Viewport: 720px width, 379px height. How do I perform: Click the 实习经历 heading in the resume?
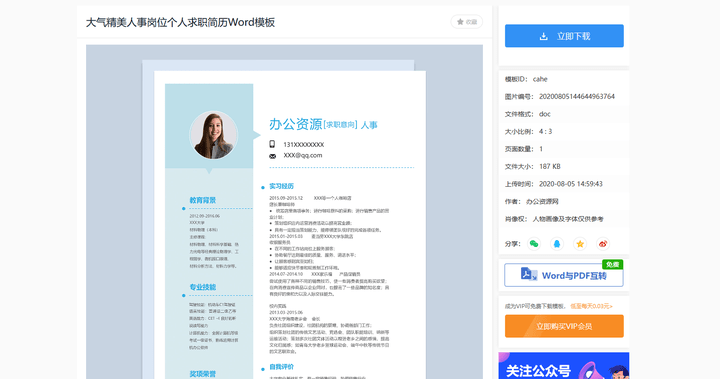click(281, 186)
